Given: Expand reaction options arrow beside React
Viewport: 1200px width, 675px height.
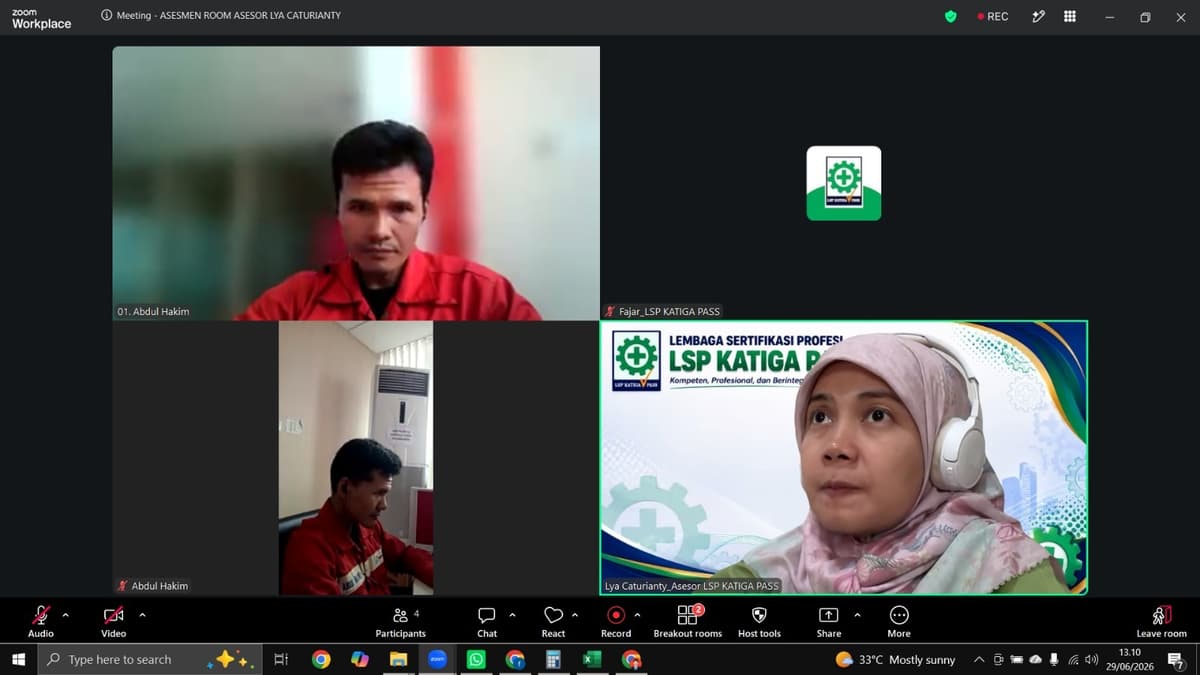Looking at the screenshot, I should (575, 615).
